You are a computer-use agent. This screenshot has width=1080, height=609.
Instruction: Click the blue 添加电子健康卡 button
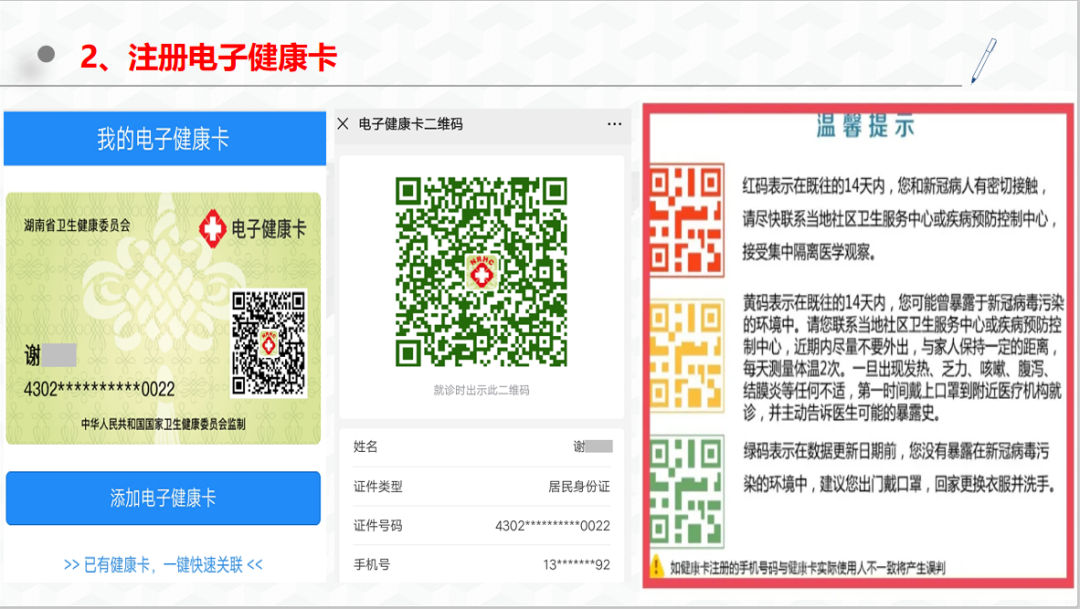click(x=163, y=498)
